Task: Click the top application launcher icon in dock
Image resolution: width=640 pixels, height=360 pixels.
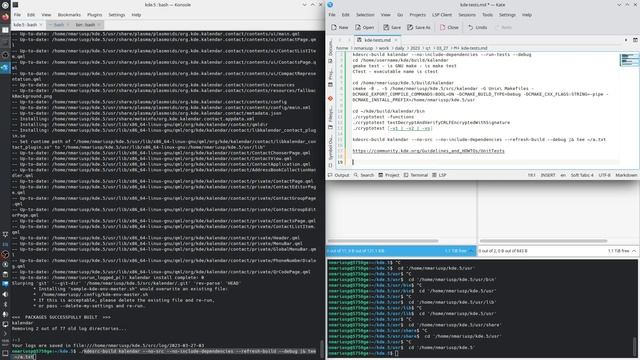Action: pos(5,5)
